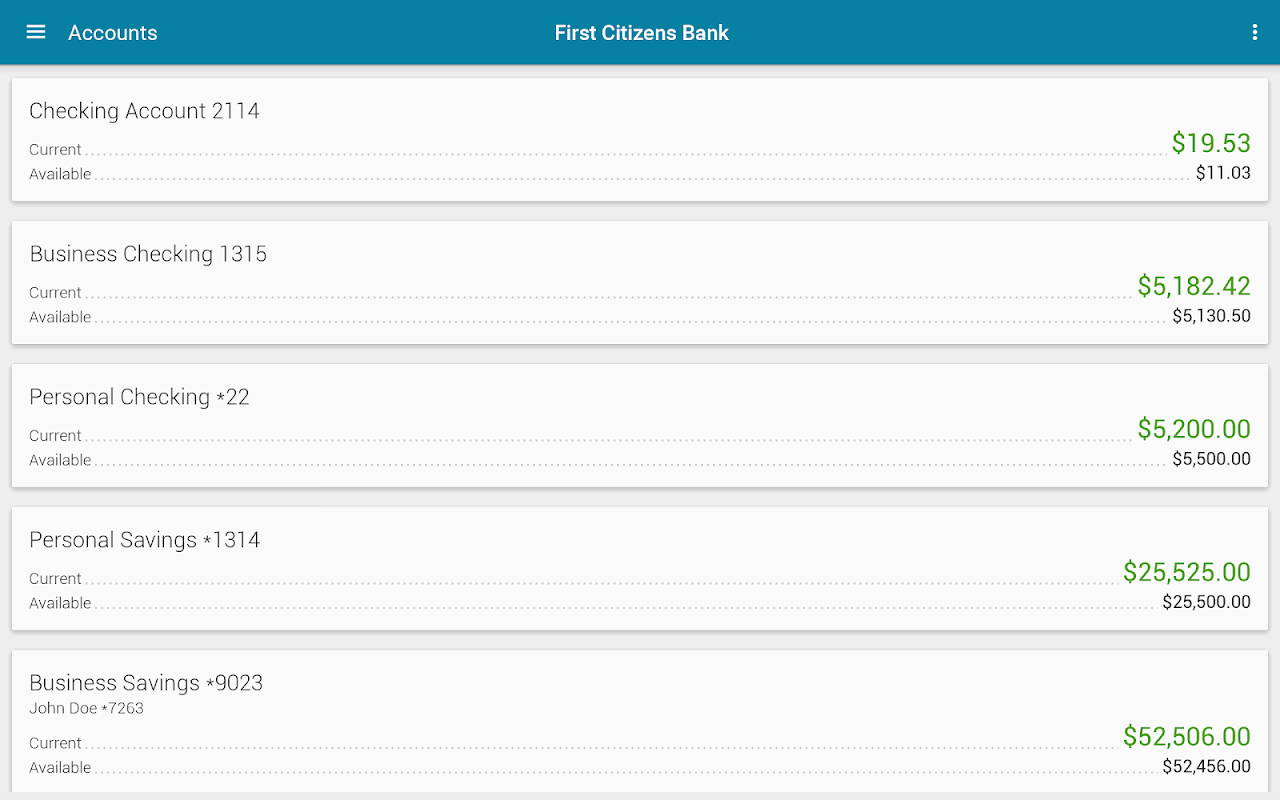Click the $52,456.00 available balance

pos(1206,767)
